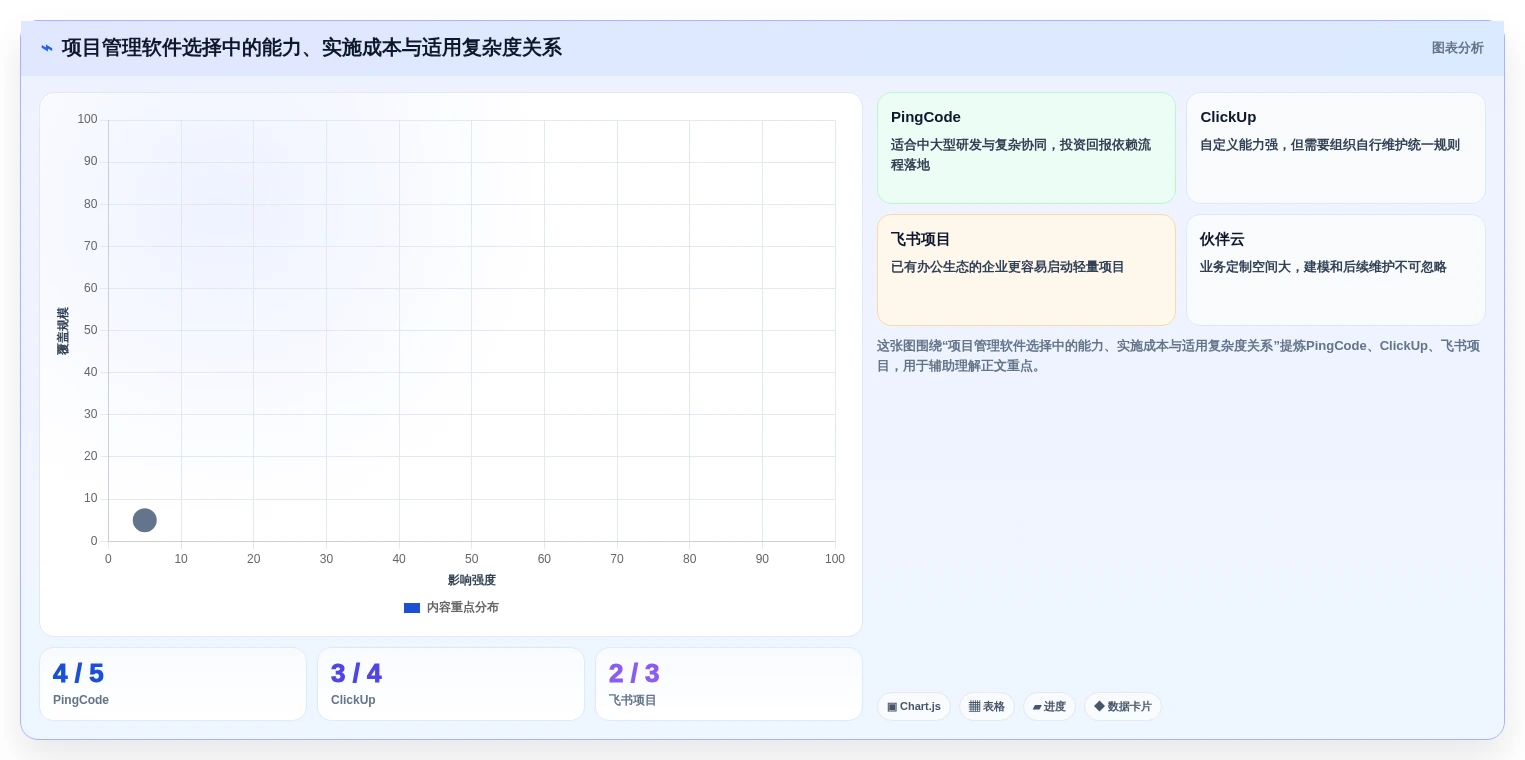1525x760 pixels.
Task: Select the 飞书项目 description card
Action: tap(1026, 270)
